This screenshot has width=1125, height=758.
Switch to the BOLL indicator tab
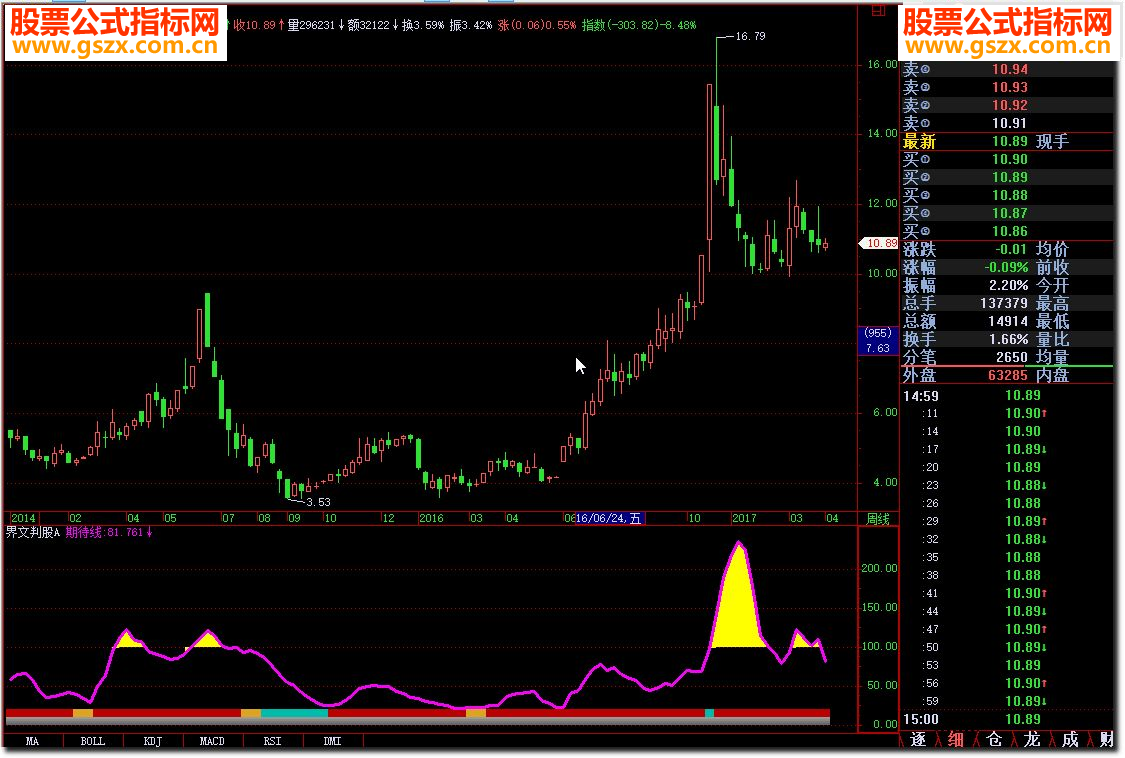93,741
